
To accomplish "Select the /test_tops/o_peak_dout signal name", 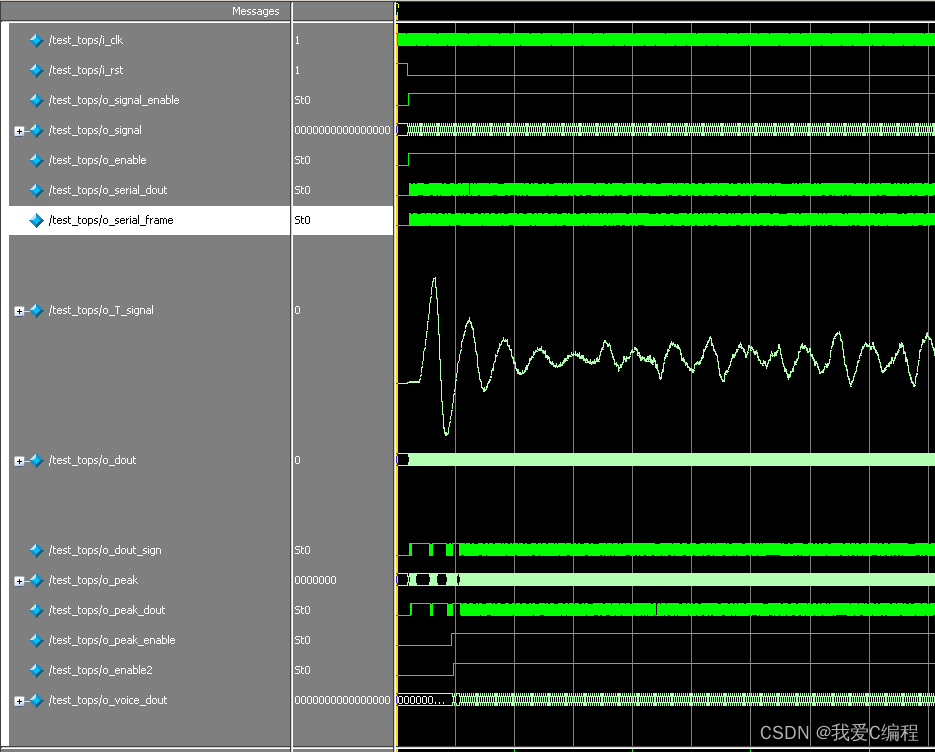I will click(107, 610).
